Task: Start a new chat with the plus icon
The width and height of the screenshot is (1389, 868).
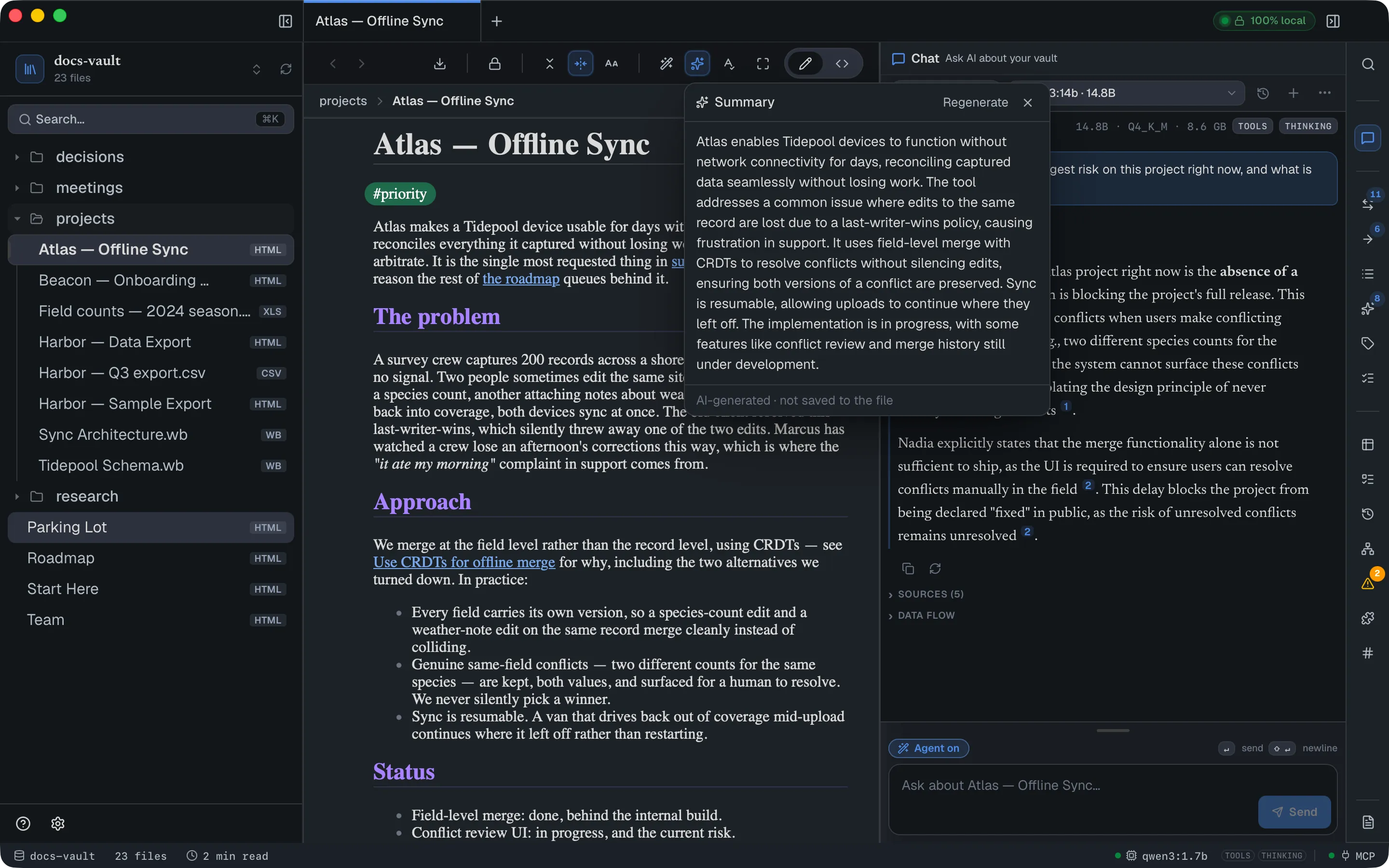Action: (1294, 93)
